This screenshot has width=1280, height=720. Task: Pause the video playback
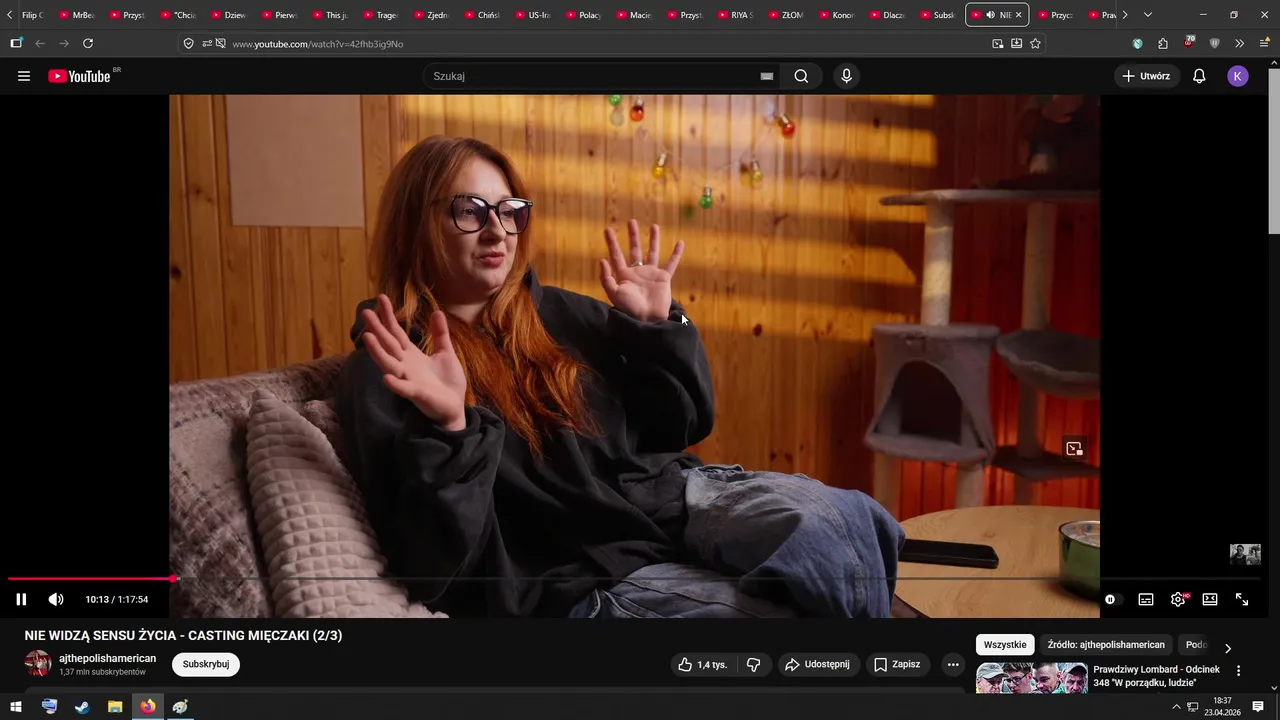click(21, 599)
